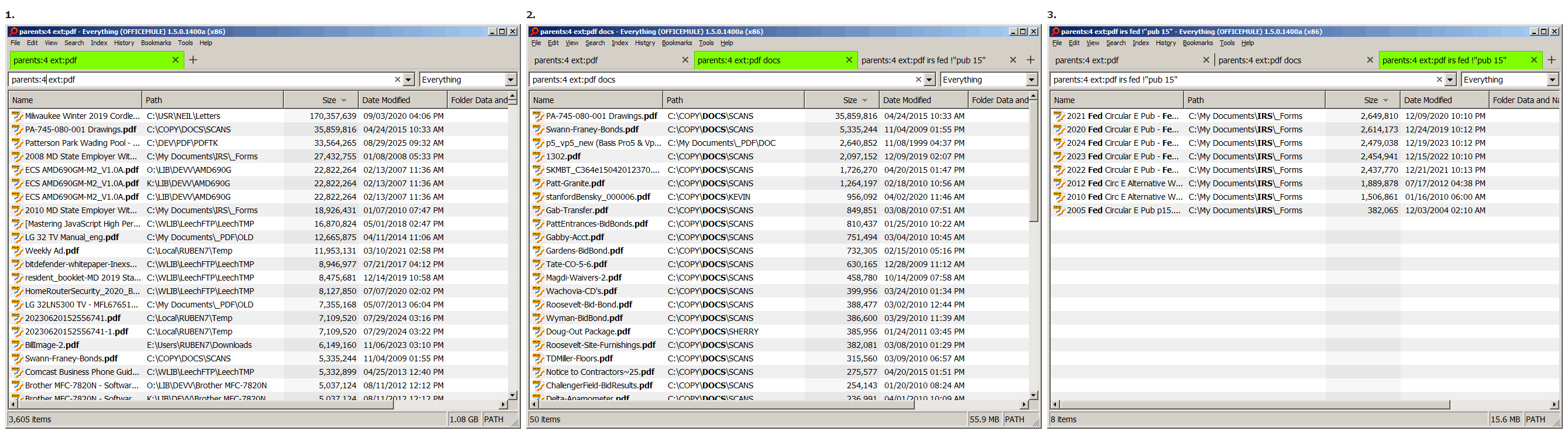Viewport: 1568px width, 434px height.
Task: Select PDF icon of Gabby-Acct.pdf
Action: coord(538,237)
